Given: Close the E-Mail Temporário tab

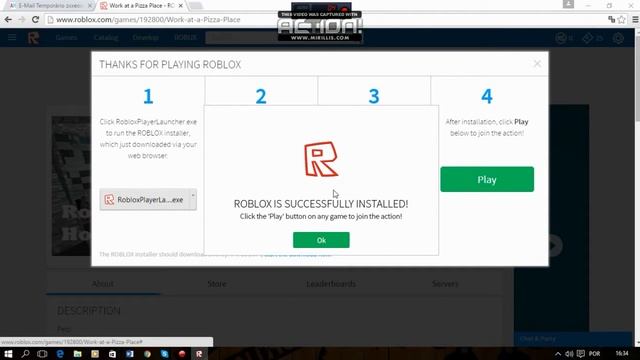Looking at the screenshot, I should 89,6.
